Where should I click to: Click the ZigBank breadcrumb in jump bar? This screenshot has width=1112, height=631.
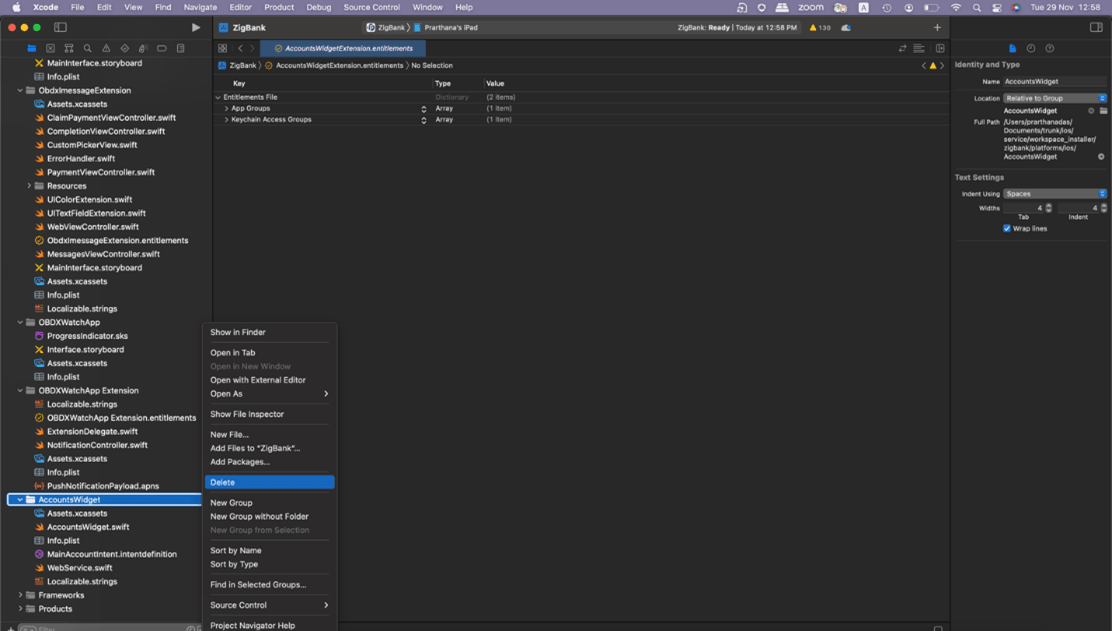coord(238,65)
